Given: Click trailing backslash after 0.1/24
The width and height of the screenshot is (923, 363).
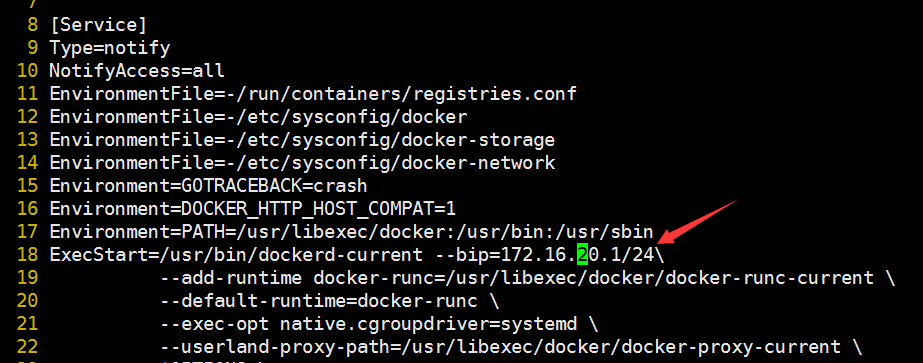Looking at the screenshot, I should 659,255.
